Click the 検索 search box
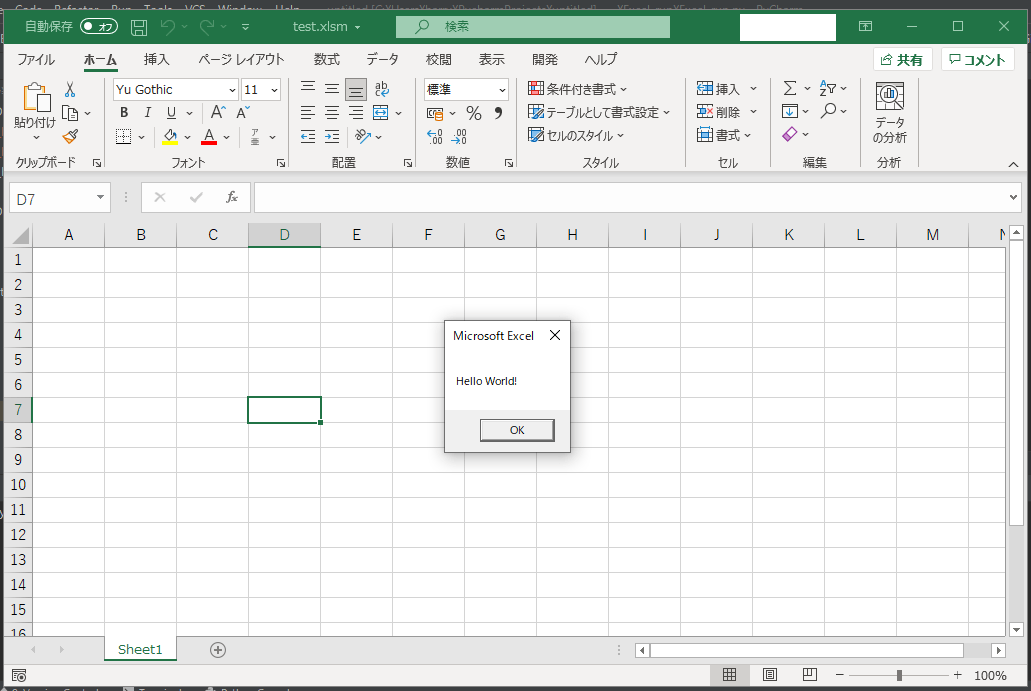Screen dimensions: 1031x691 (533, 26)
